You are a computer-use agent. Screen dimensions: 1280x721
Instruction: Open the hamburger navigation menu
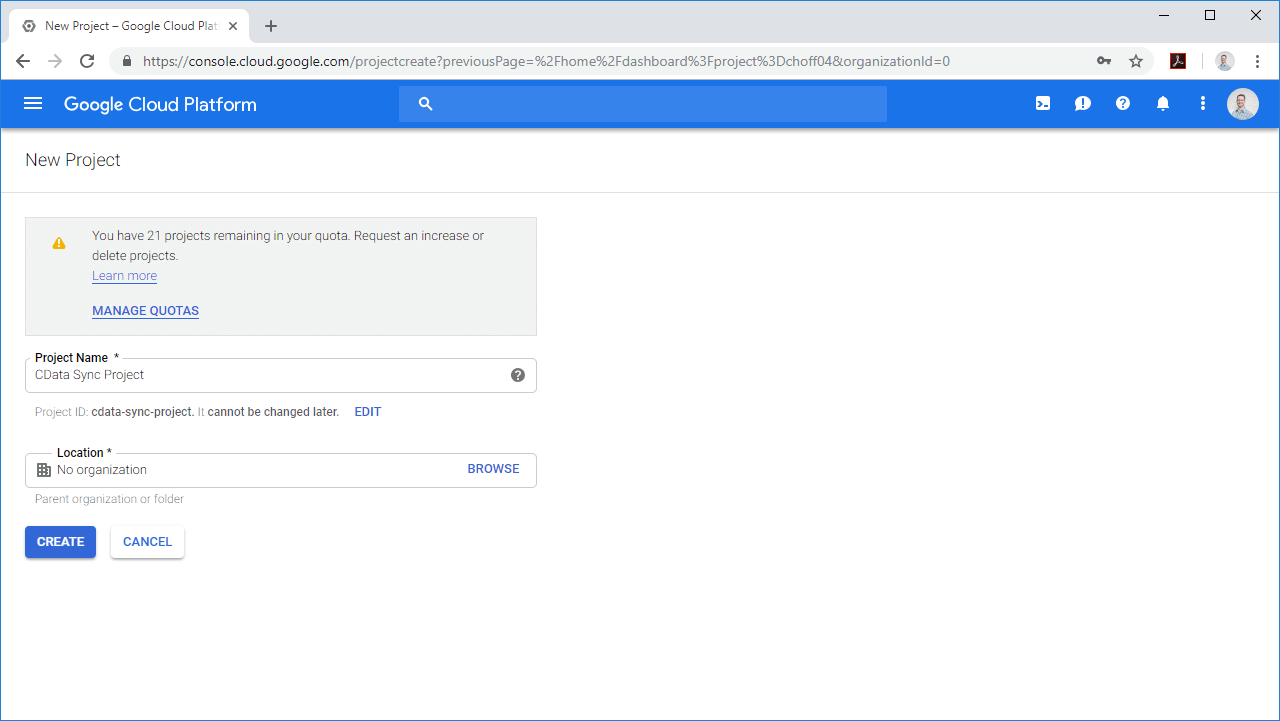coord(33,104)
